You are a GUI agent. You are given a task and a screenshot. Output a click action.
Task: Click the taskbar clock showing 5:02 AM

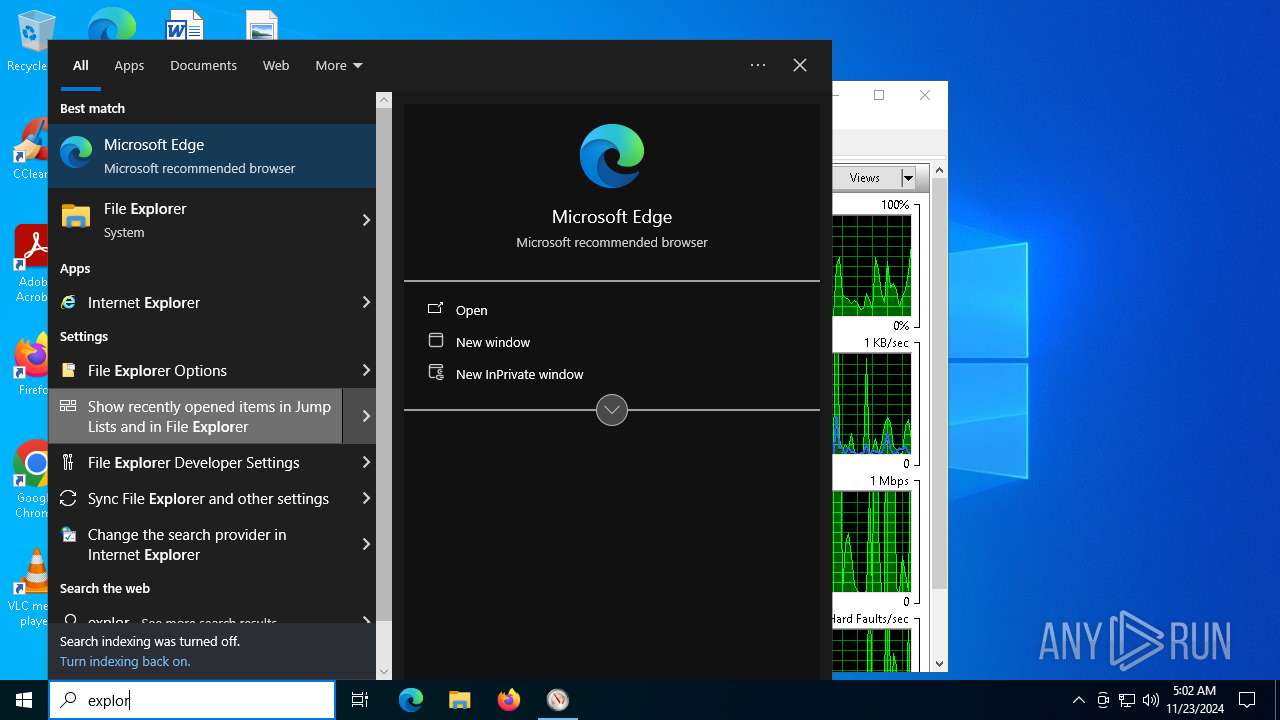point(1194,700)
